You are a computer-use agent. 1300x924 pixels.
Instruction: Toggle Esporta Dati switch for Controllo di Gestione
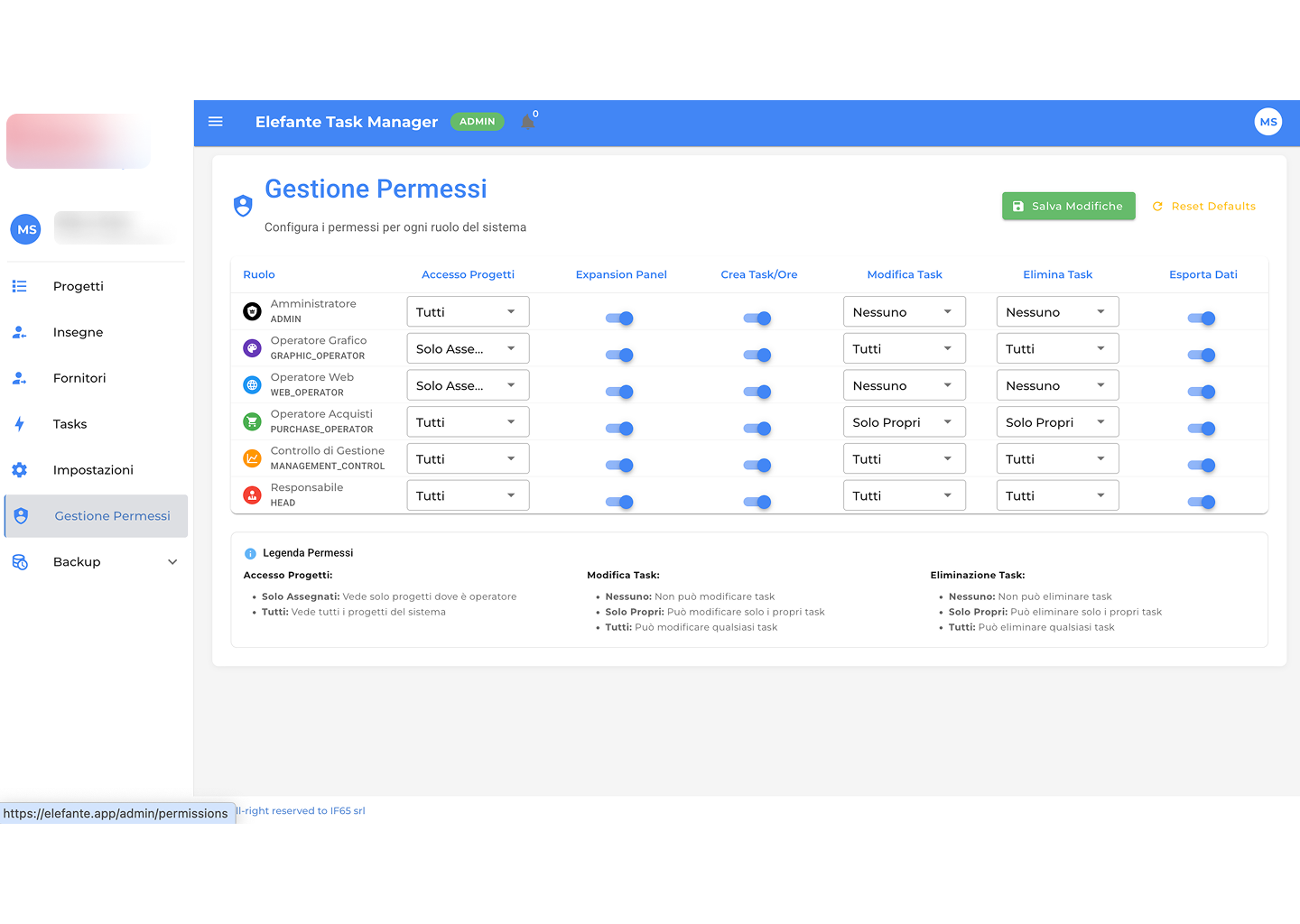[1202, 465]
